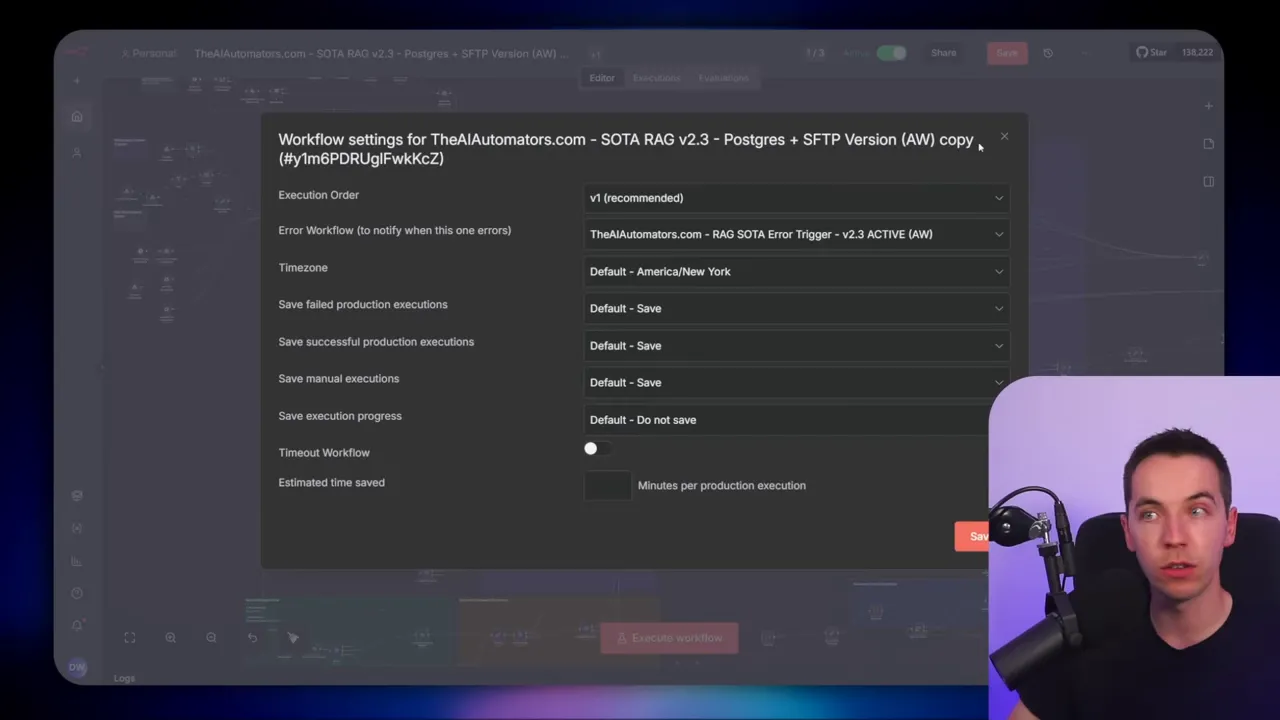This screenshot has height=720, width=1280.
Task: Switch to the Executions tab
Action: 656,78
